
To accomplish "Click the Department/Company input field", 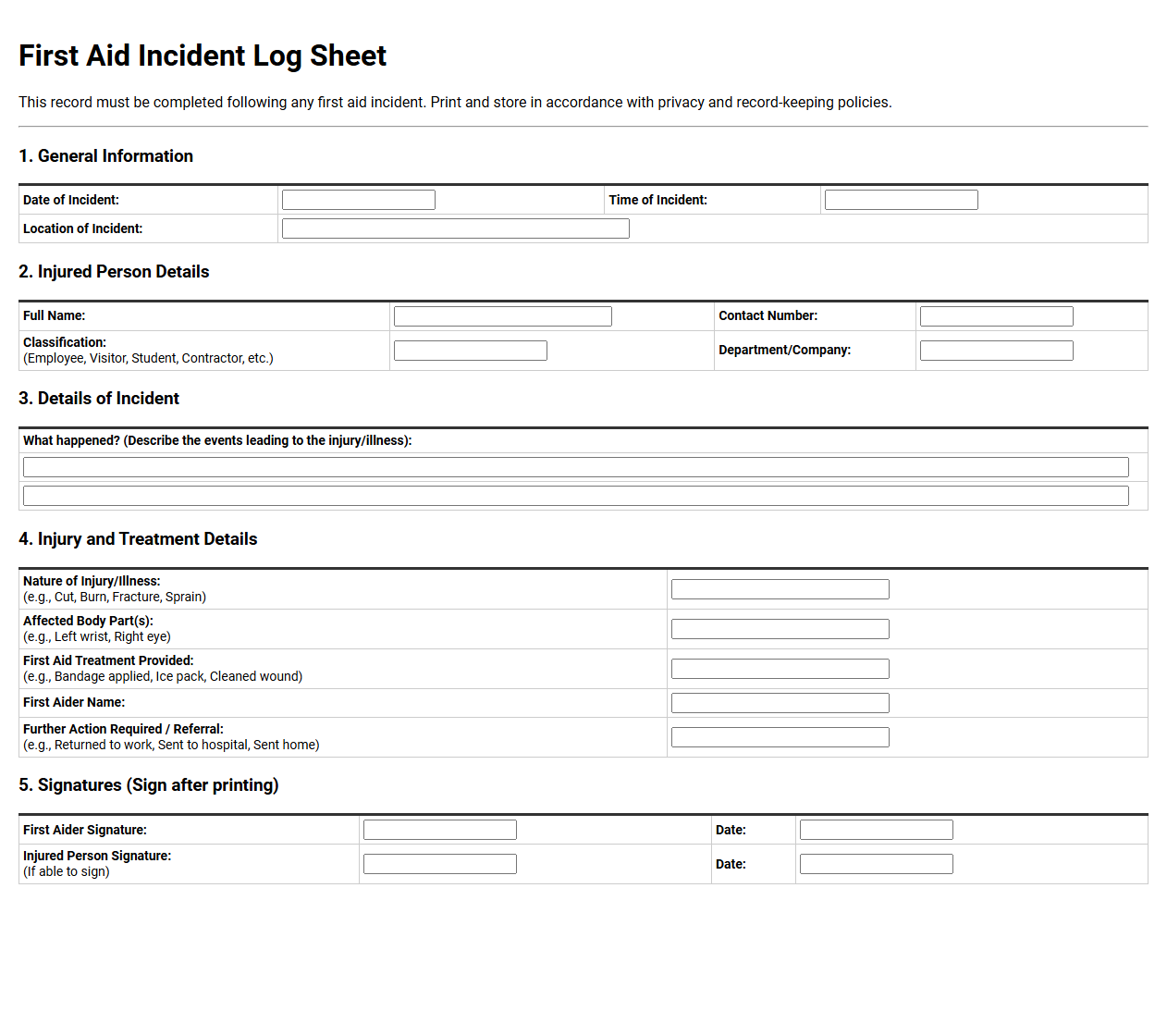I will [997, 351].
